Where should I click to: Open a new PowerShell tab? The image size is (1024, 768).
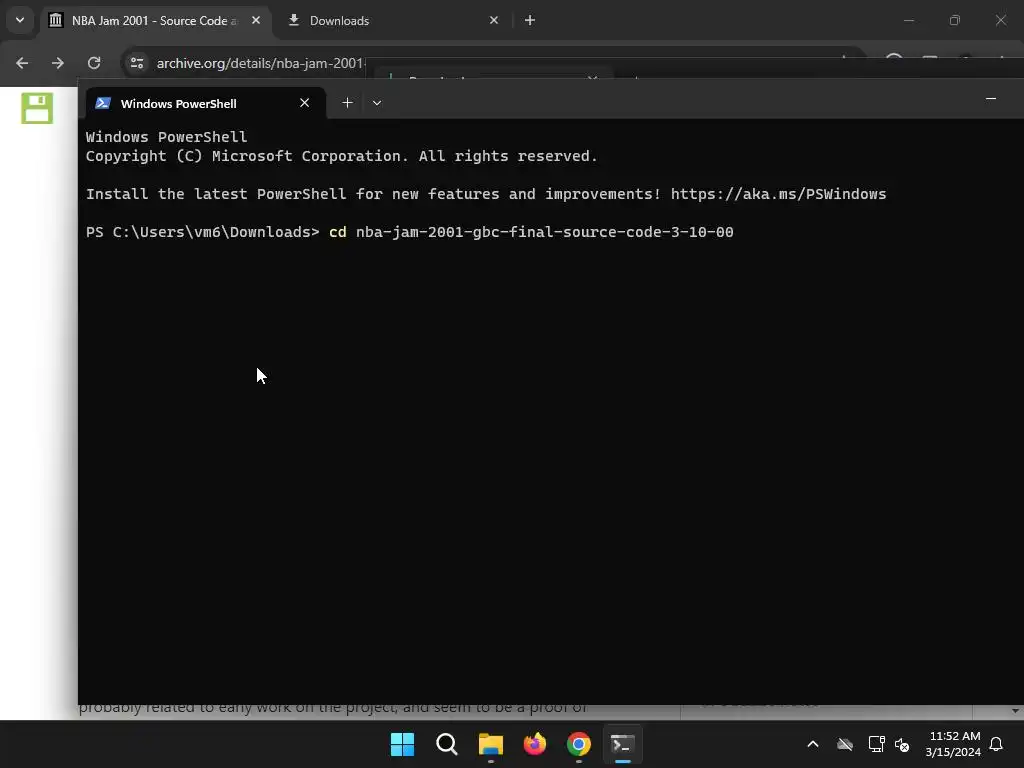(347, 103)
